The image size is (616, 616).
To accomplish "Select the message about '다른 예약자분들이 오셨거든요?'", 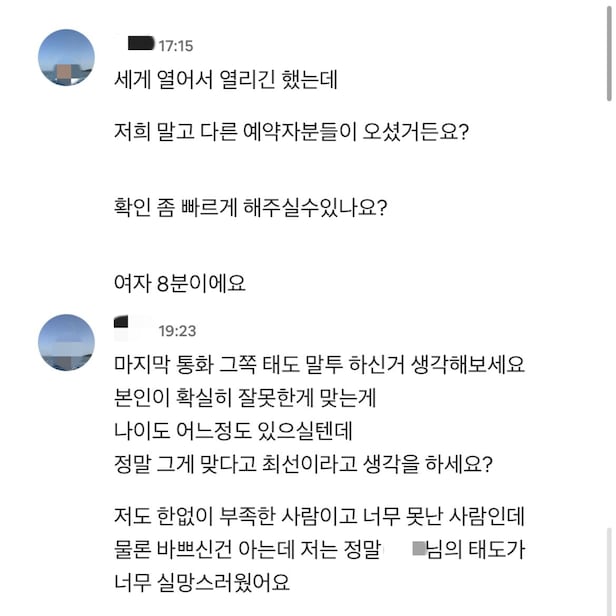I will [x=291, y=131].
